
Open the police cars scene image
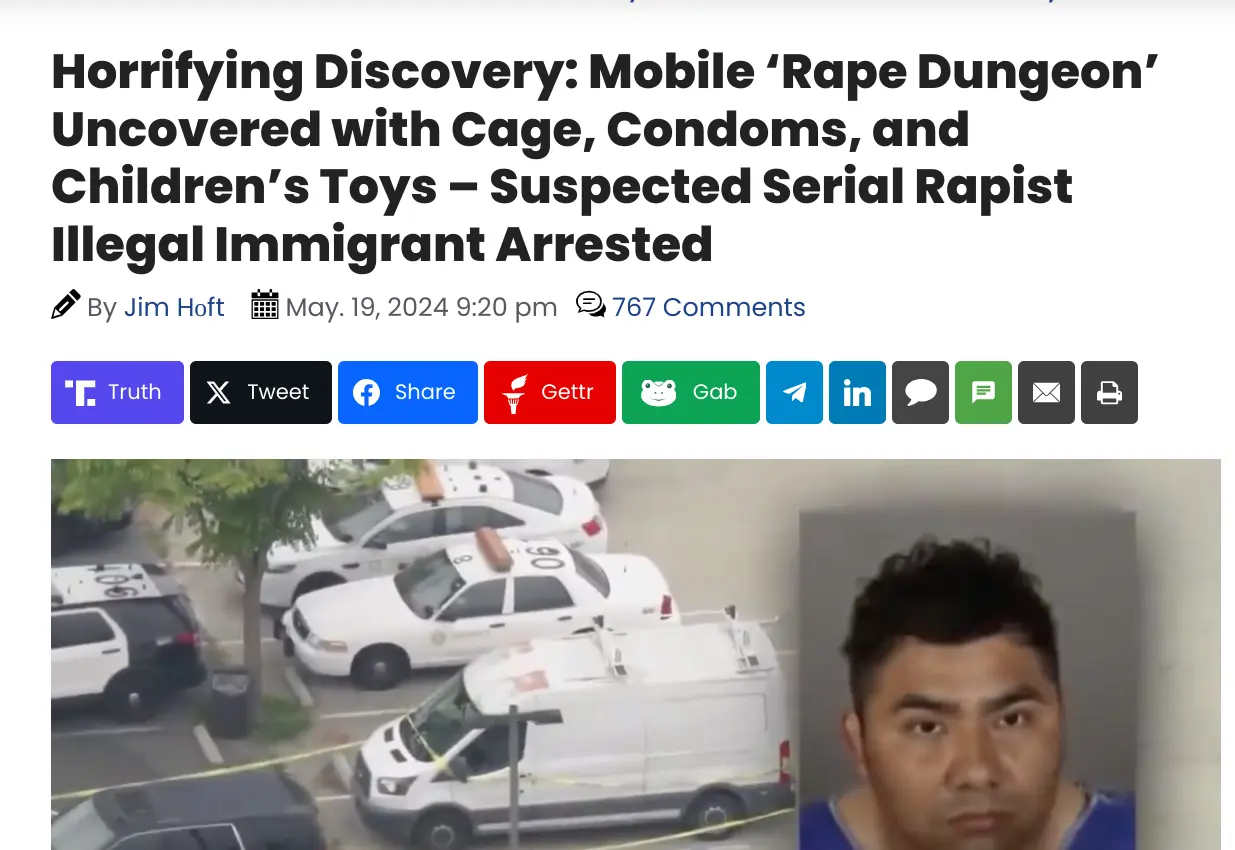point(423,654)
